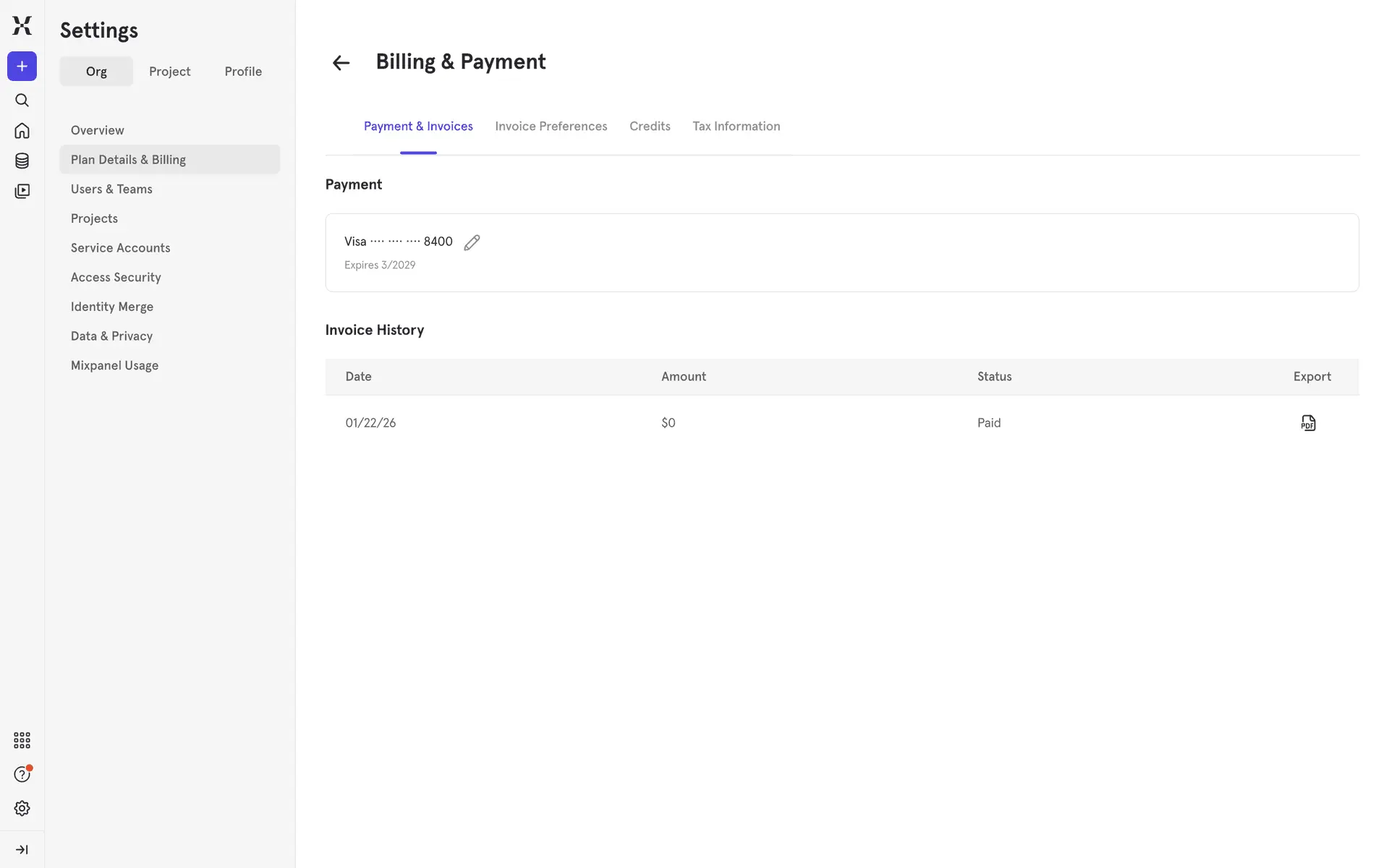Select the Profile settings tab
The height and width of the screenshot is (868, 1389).
[243, 72]
